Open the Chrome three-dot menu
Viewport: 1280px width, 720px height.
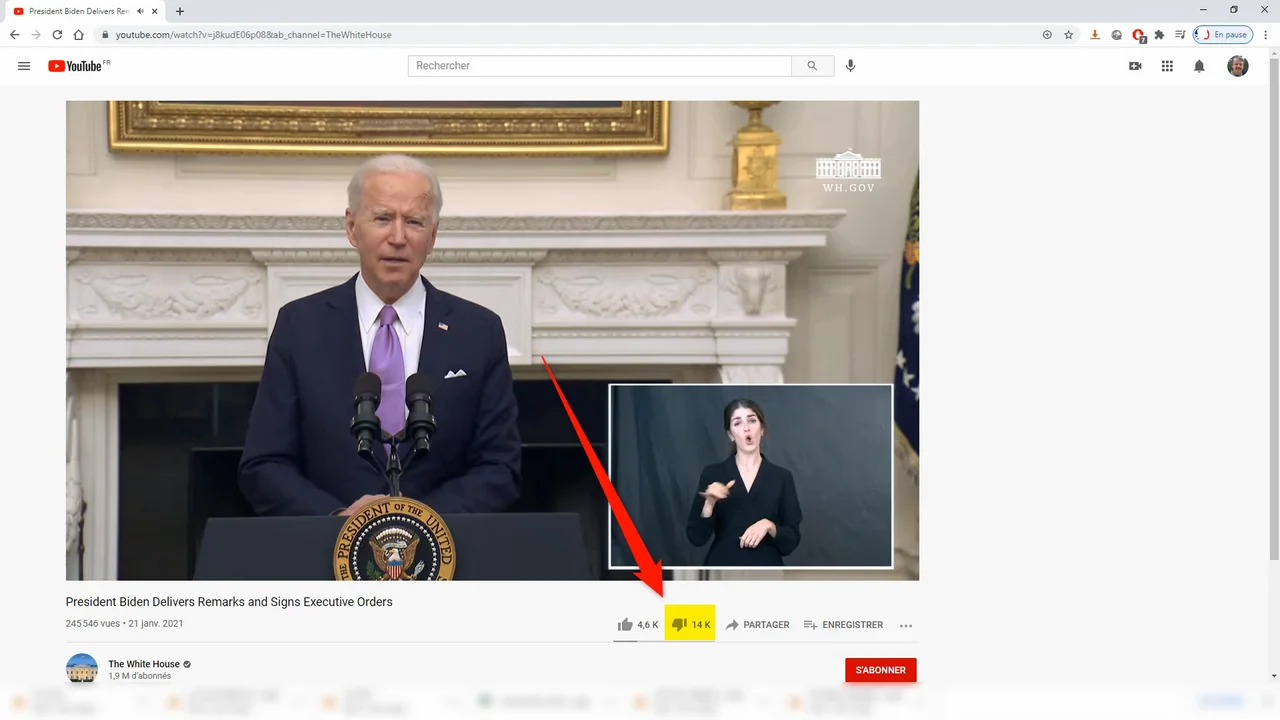coord(1265,35)
